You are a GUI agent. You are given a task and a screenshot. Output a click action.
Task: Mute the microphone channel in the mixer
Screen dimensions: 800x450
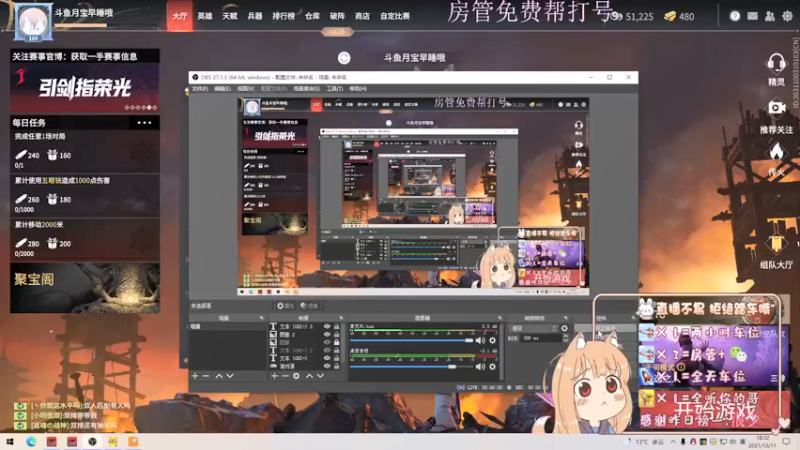point(480,340)
